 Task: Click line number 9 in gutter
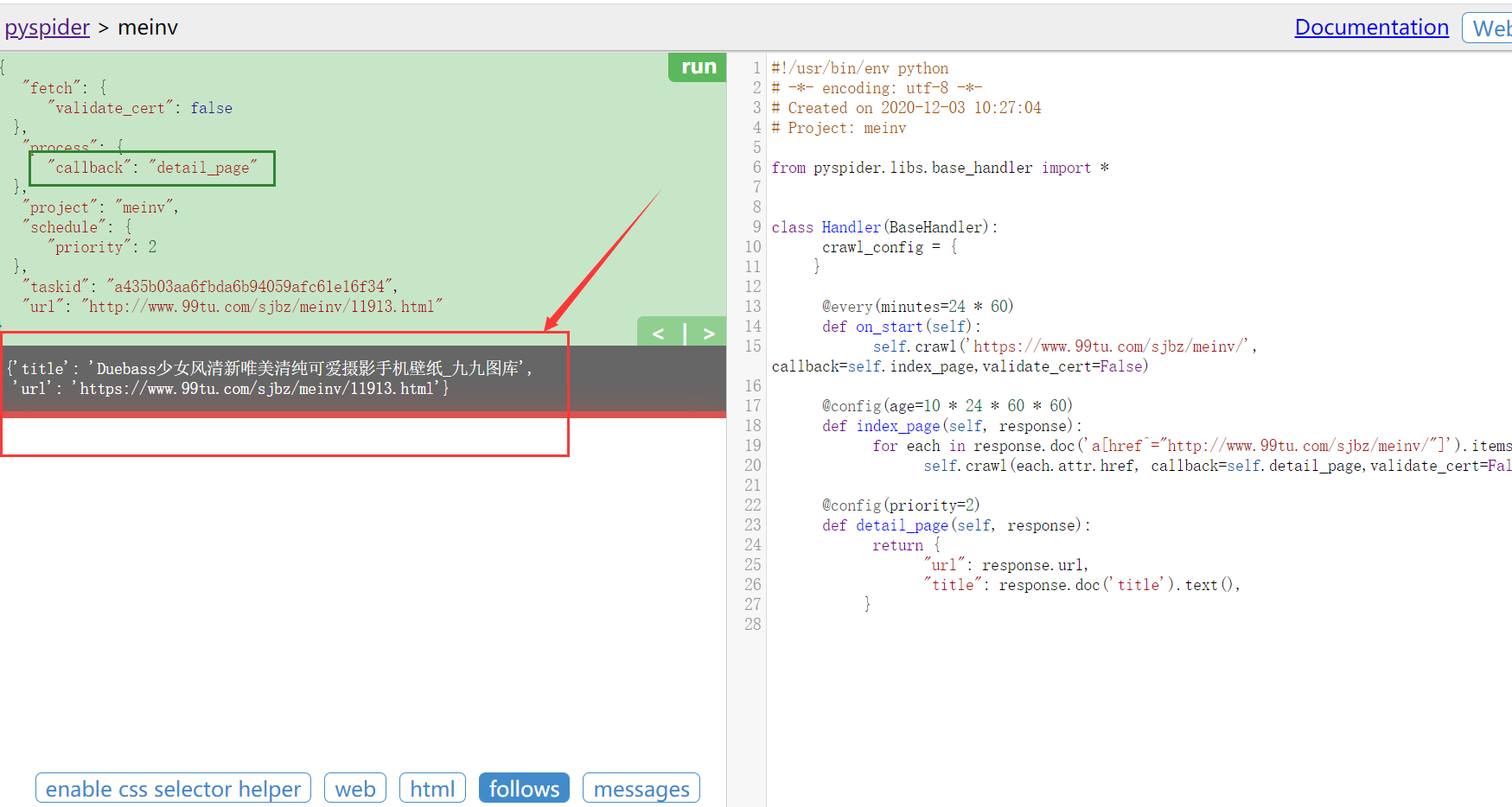click(756, 227)
